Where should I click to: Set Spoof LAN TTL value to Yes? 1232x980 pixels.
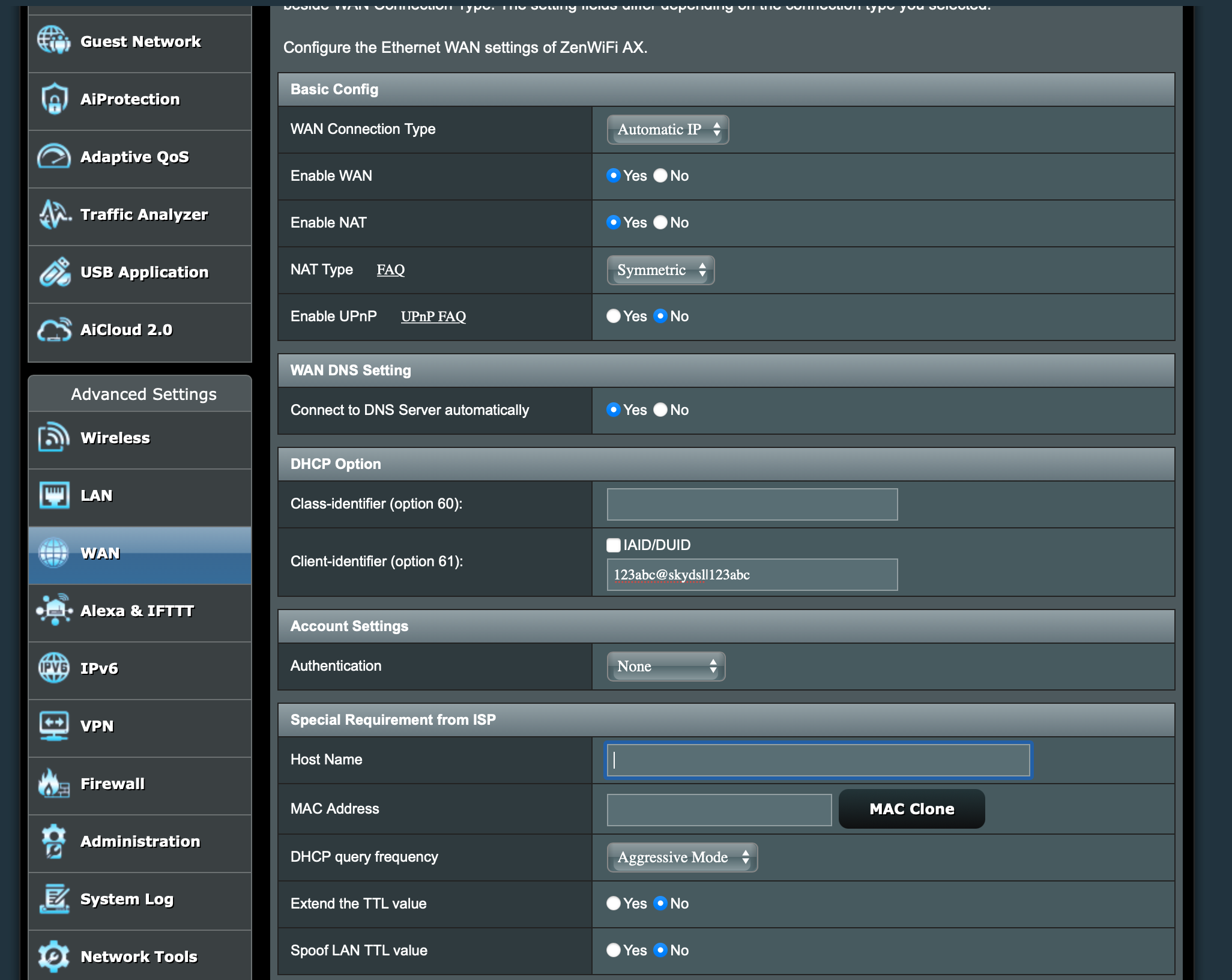tap(614, 950)
